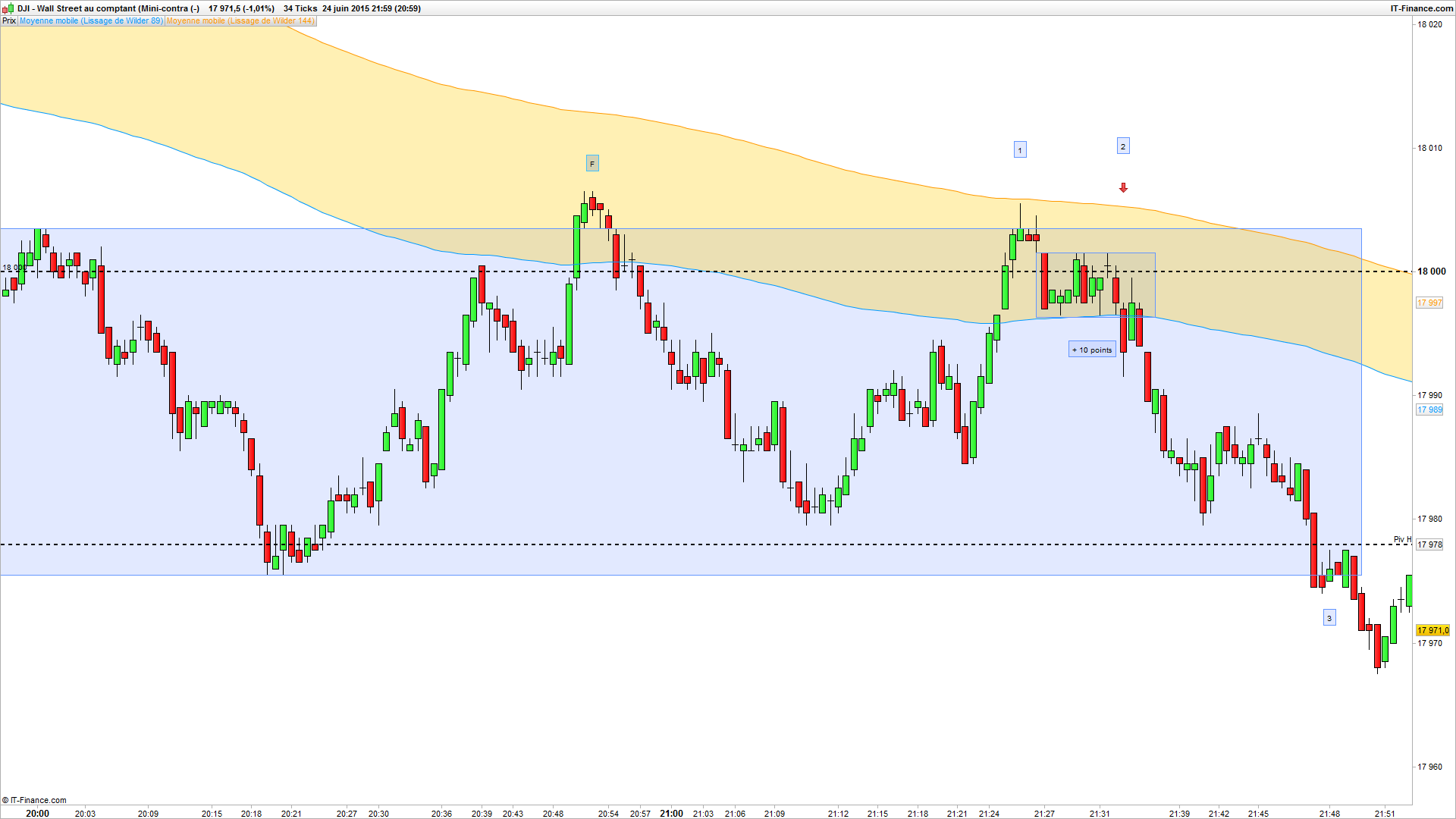Select the annotation box labeled 2
This screenshot has width=1456, height=819.
point(1123,146)
